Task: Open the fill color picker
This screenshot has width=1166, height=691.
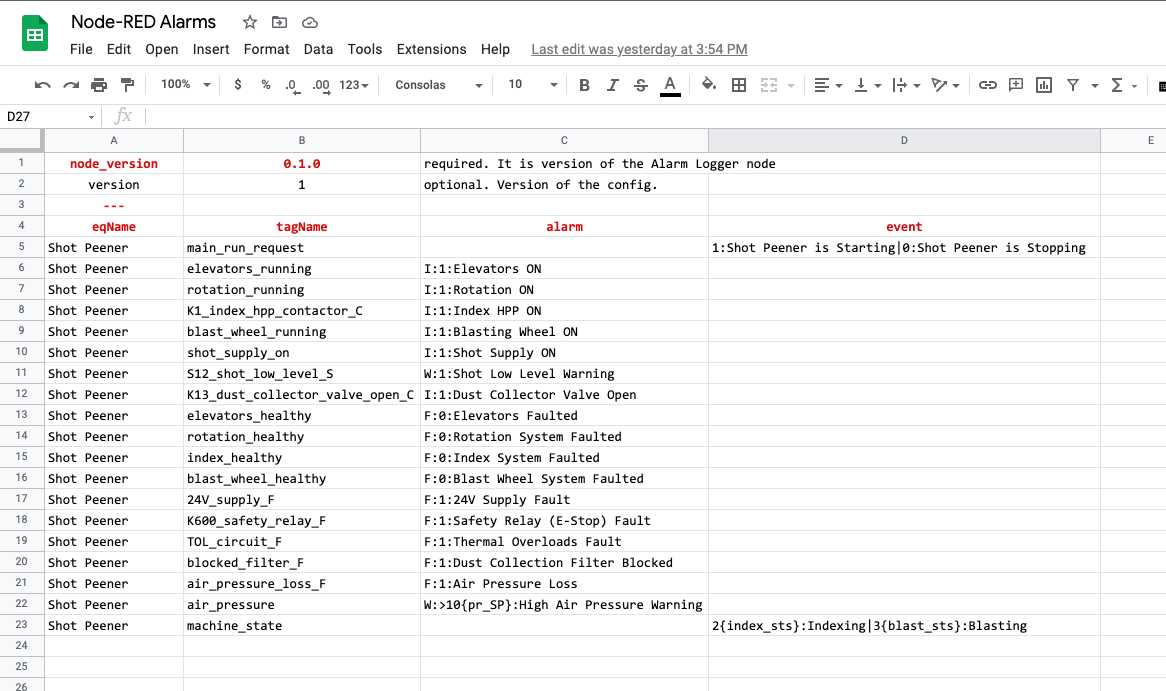Action: (x=709, y=84)
